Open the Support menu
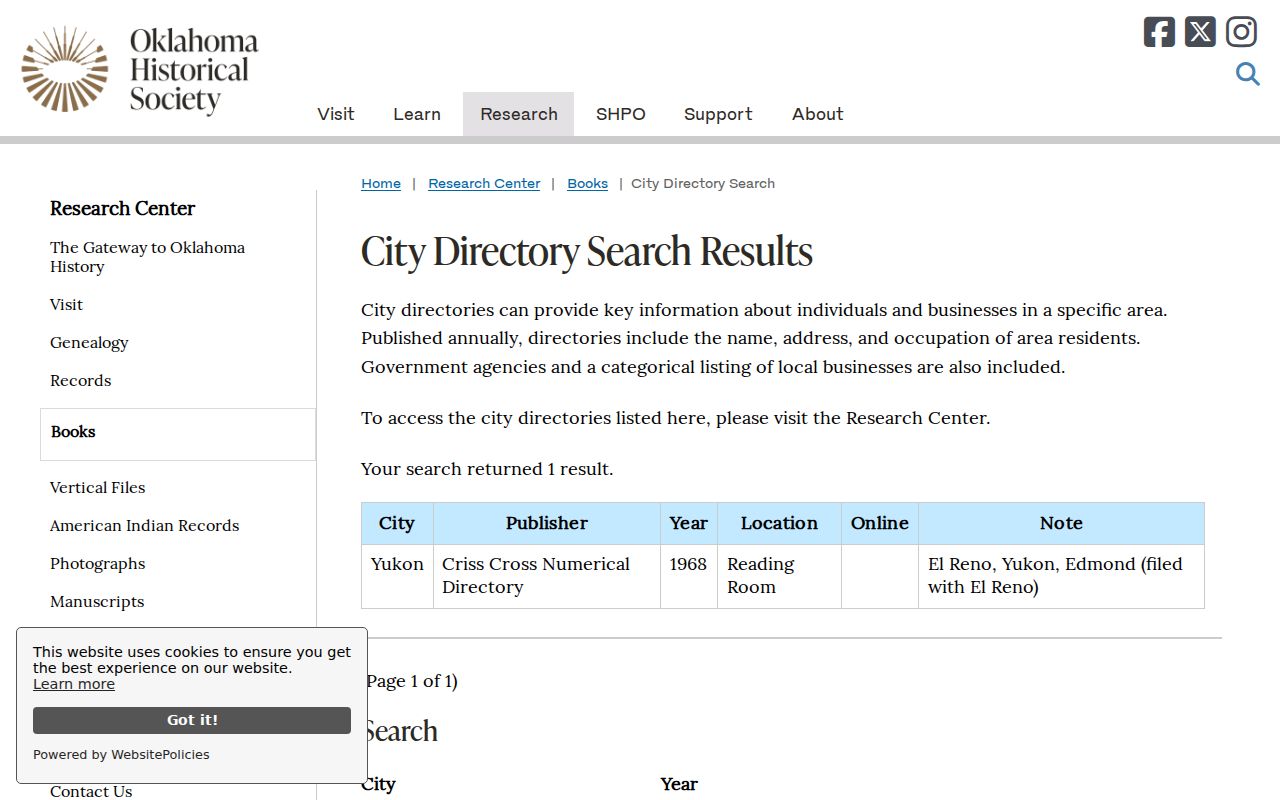This screenshot has width=1280, height=800. tap(718, 114)
